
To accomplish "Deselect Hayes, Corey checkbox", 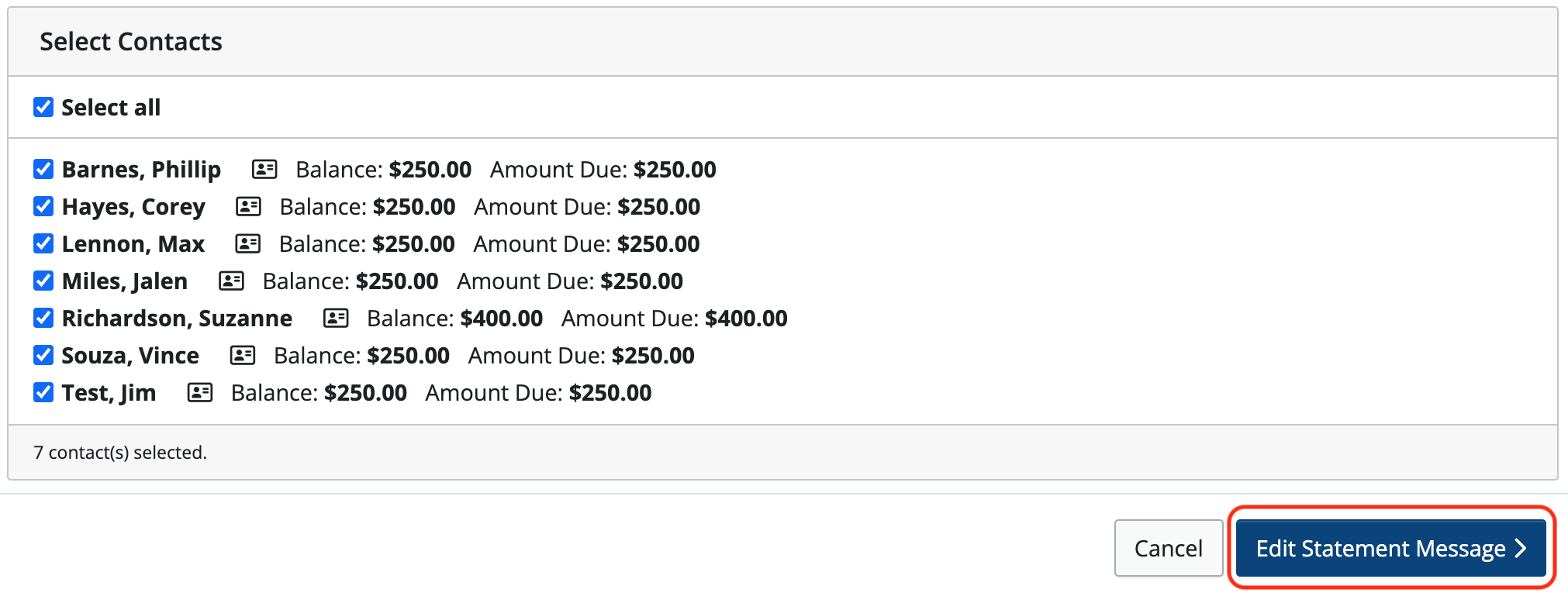I will (x=43, y=206).
